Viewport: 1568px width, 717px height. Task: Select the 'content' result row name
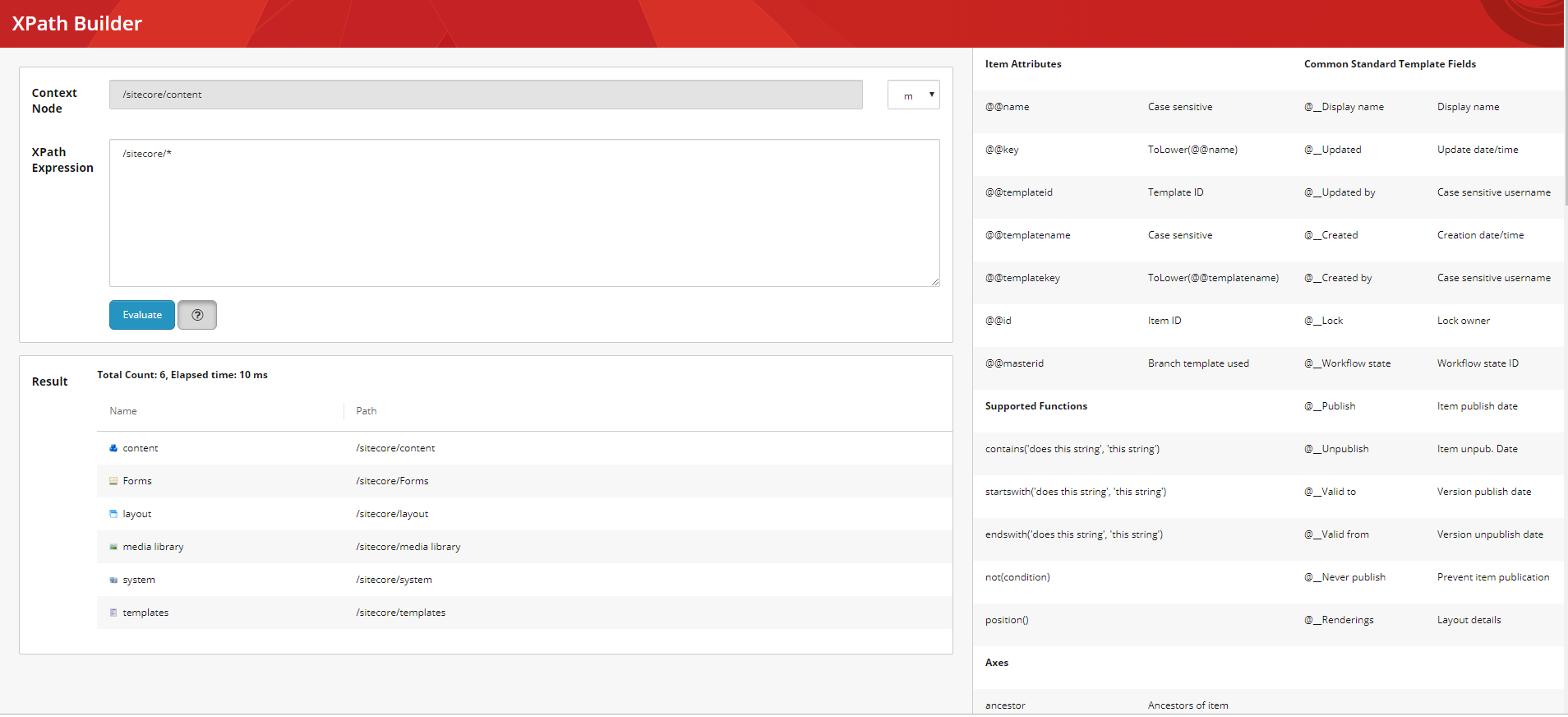coord(141,448)
